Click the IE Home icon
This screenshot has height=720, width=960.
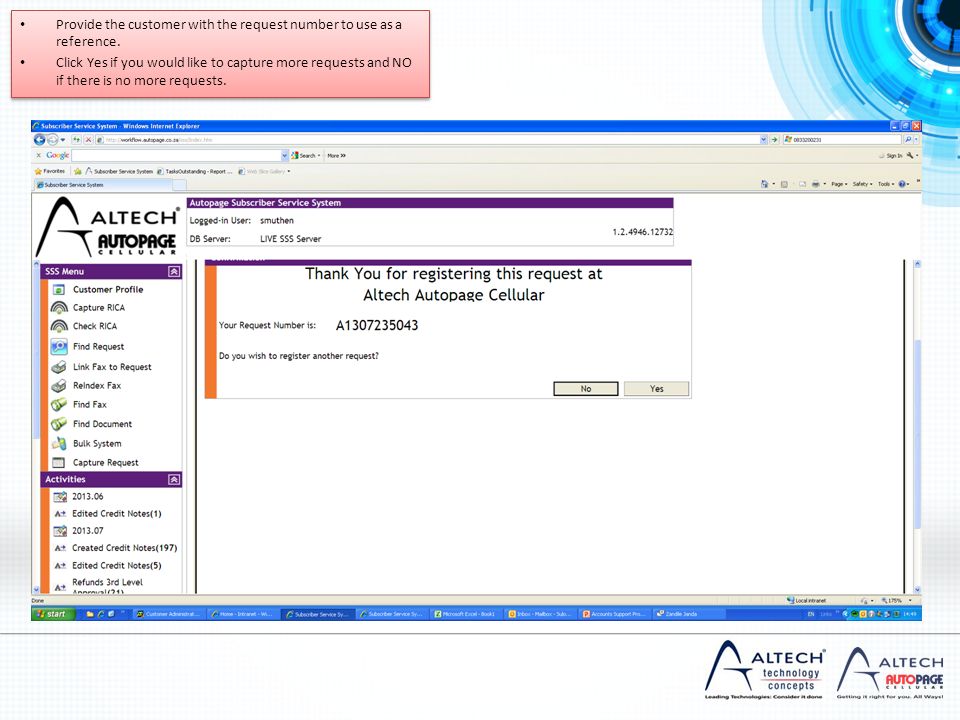coord(764,184)
